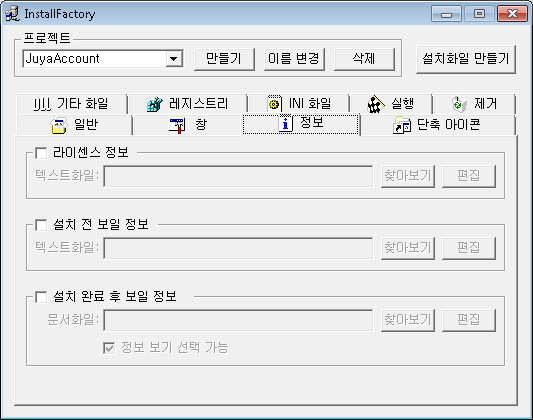533x420 pixels.
Task: Click the 라이센스 정보 text file field
Action: click(238, 176)
